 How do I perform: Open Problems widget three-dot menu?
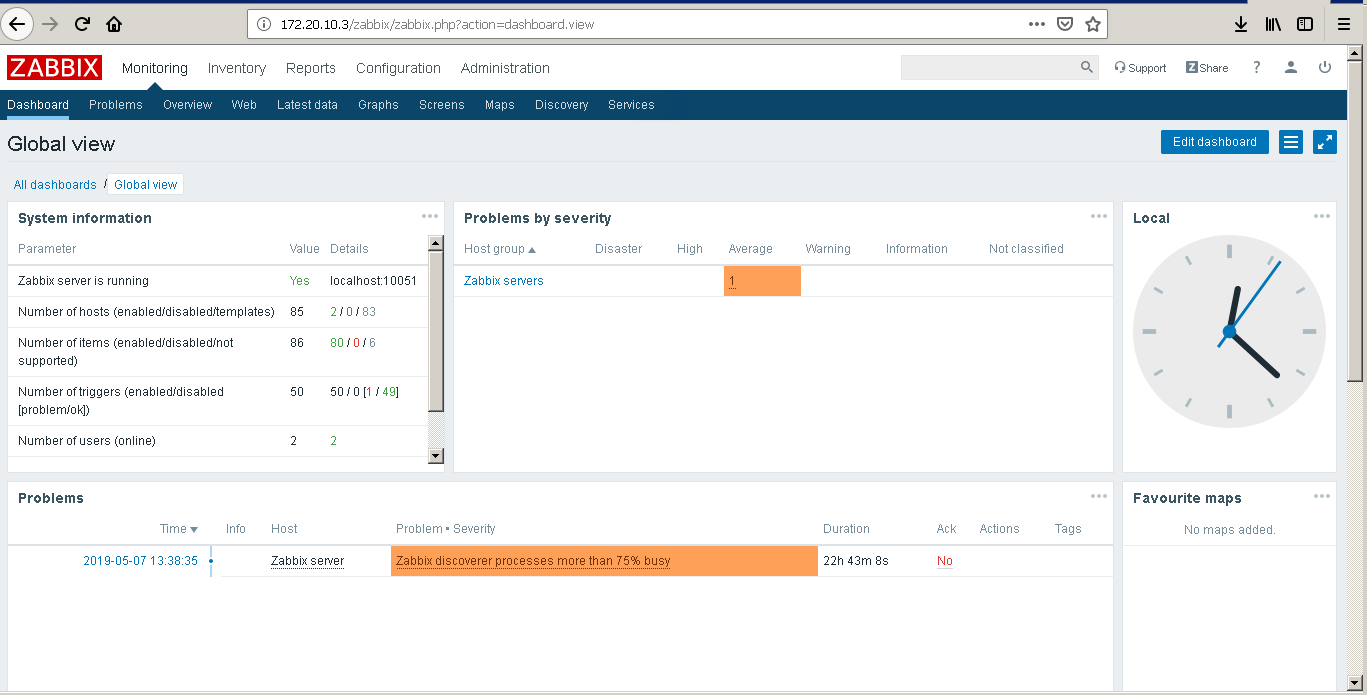pyautogui.click(x=1099, y=496)
